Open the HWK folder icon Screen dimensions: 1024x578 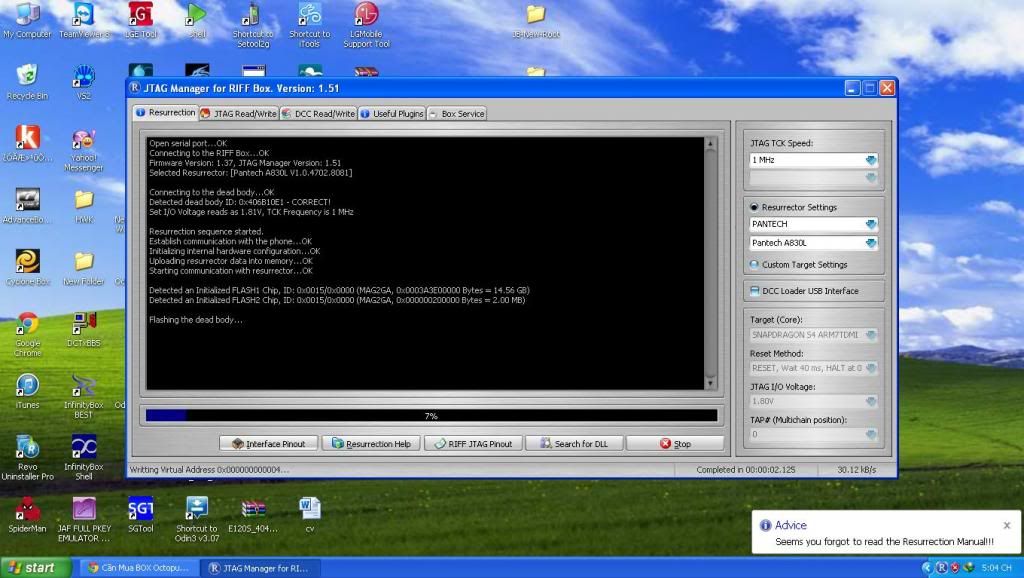[84, 206]
